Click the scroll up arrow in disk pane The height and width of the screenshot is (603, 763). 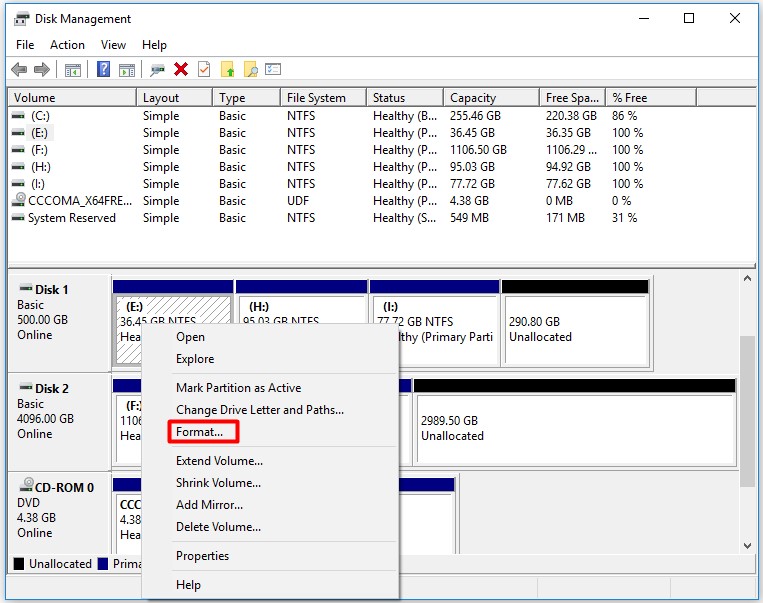[x=747, y=278]
